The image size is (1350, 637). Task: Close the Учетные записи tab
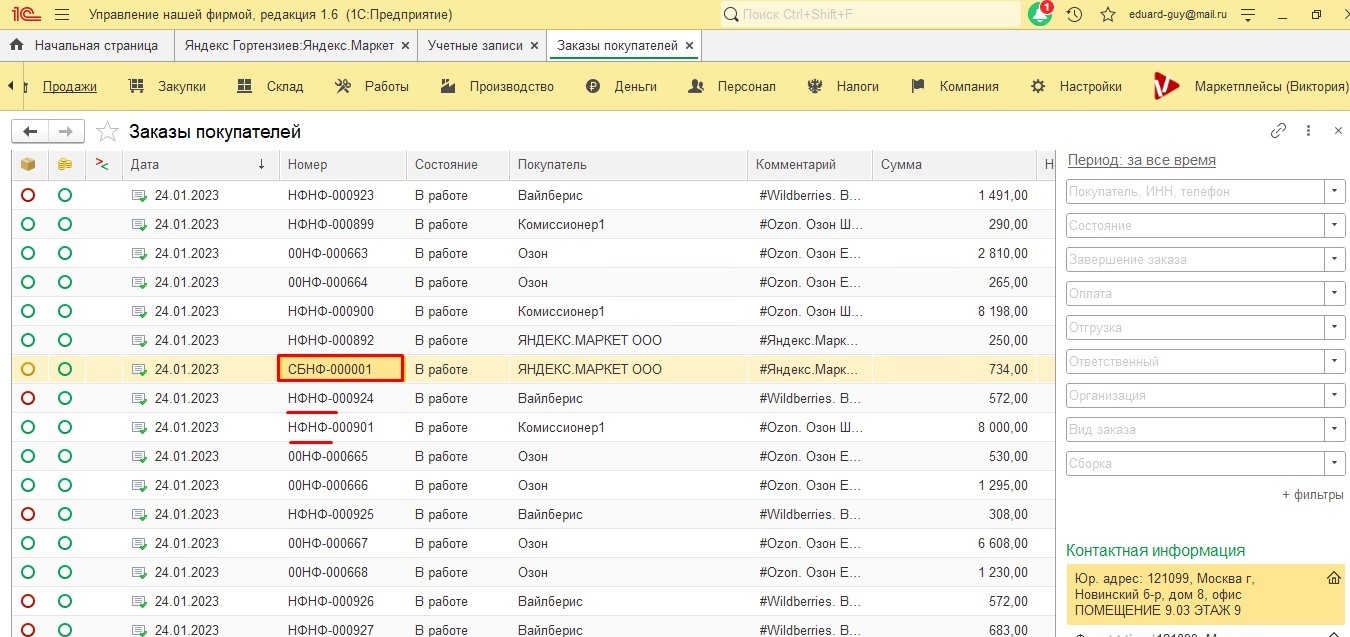pos(535,46)
